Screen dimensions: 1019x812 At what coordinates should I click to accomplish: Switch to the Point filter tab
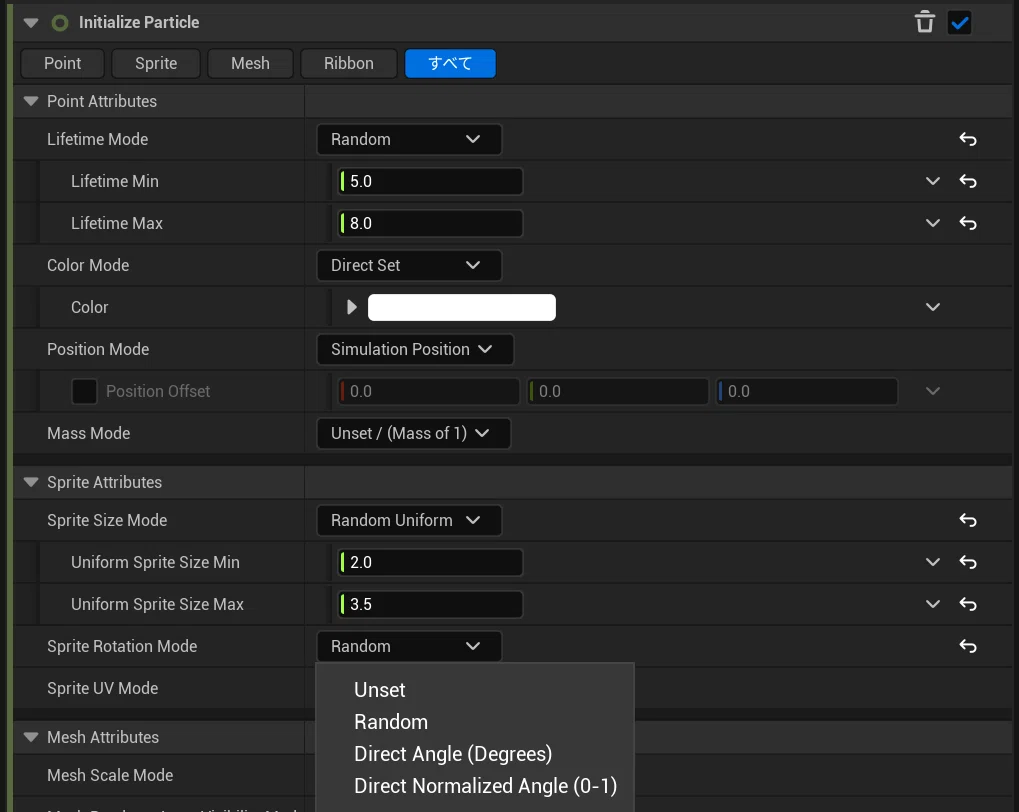coord(62,63)
